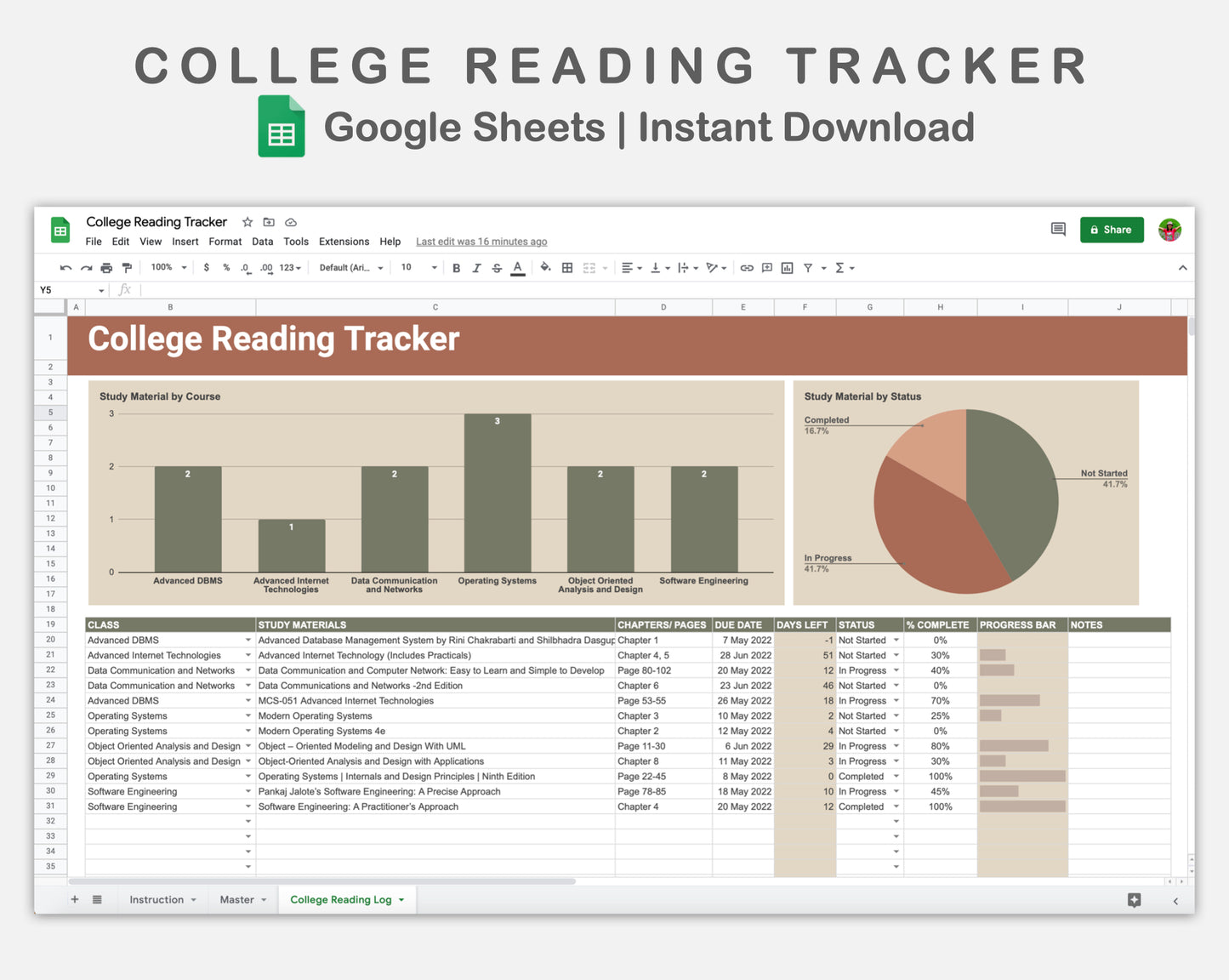Open the font size dropdown

[x=418, y=267]
